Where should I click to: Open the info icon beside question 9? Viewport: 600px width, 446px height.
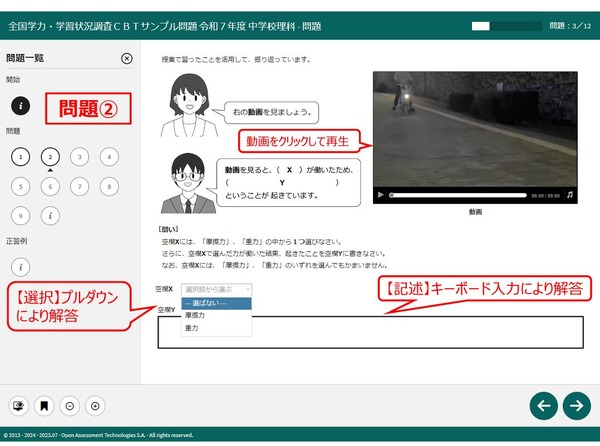coord(50,215)
